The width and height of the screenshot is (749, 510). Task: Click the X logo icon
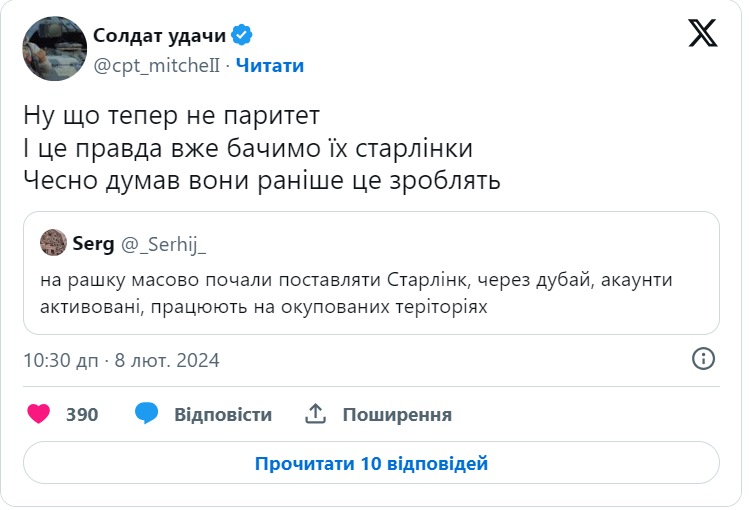pos(703,33)
